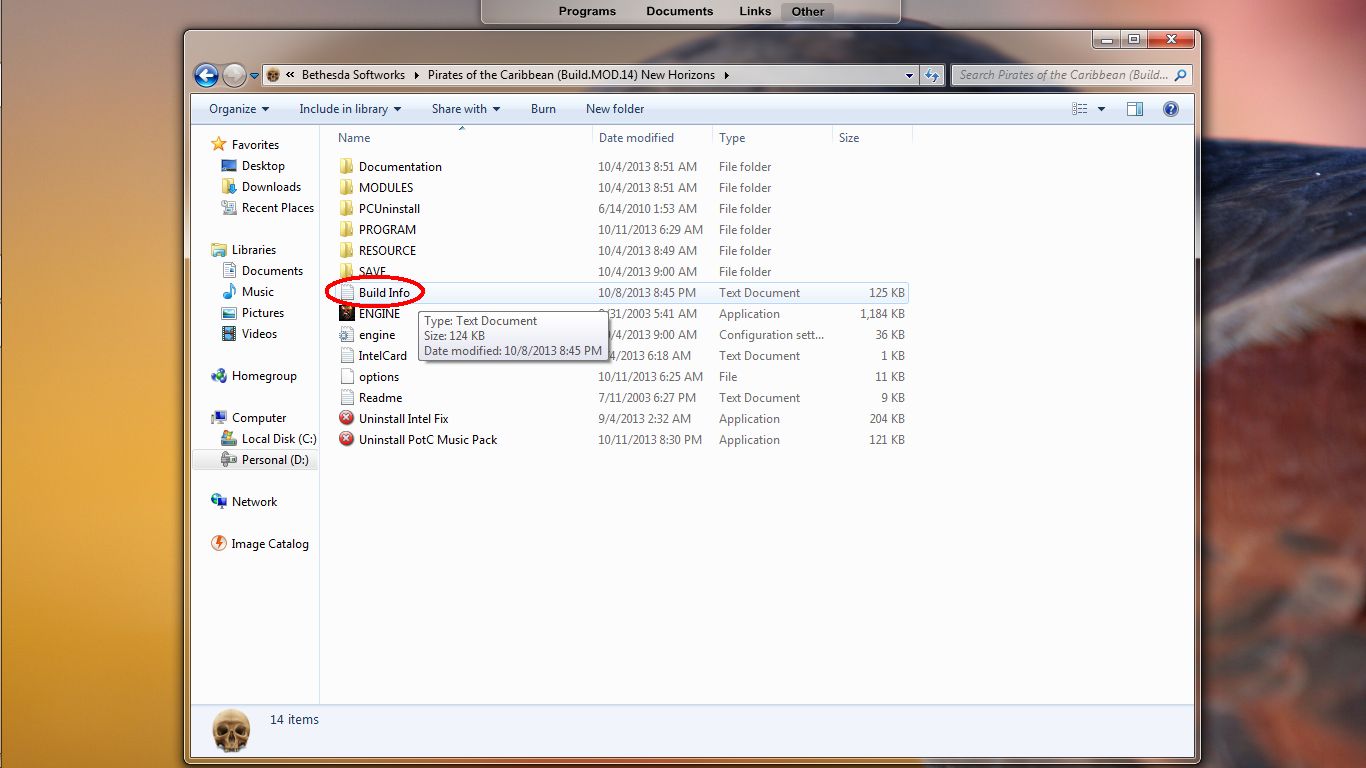The height and width of the screenshot is (768, 1366).
Task: Open the Music library
Action: pyautogui.click(x=257, y=292)
